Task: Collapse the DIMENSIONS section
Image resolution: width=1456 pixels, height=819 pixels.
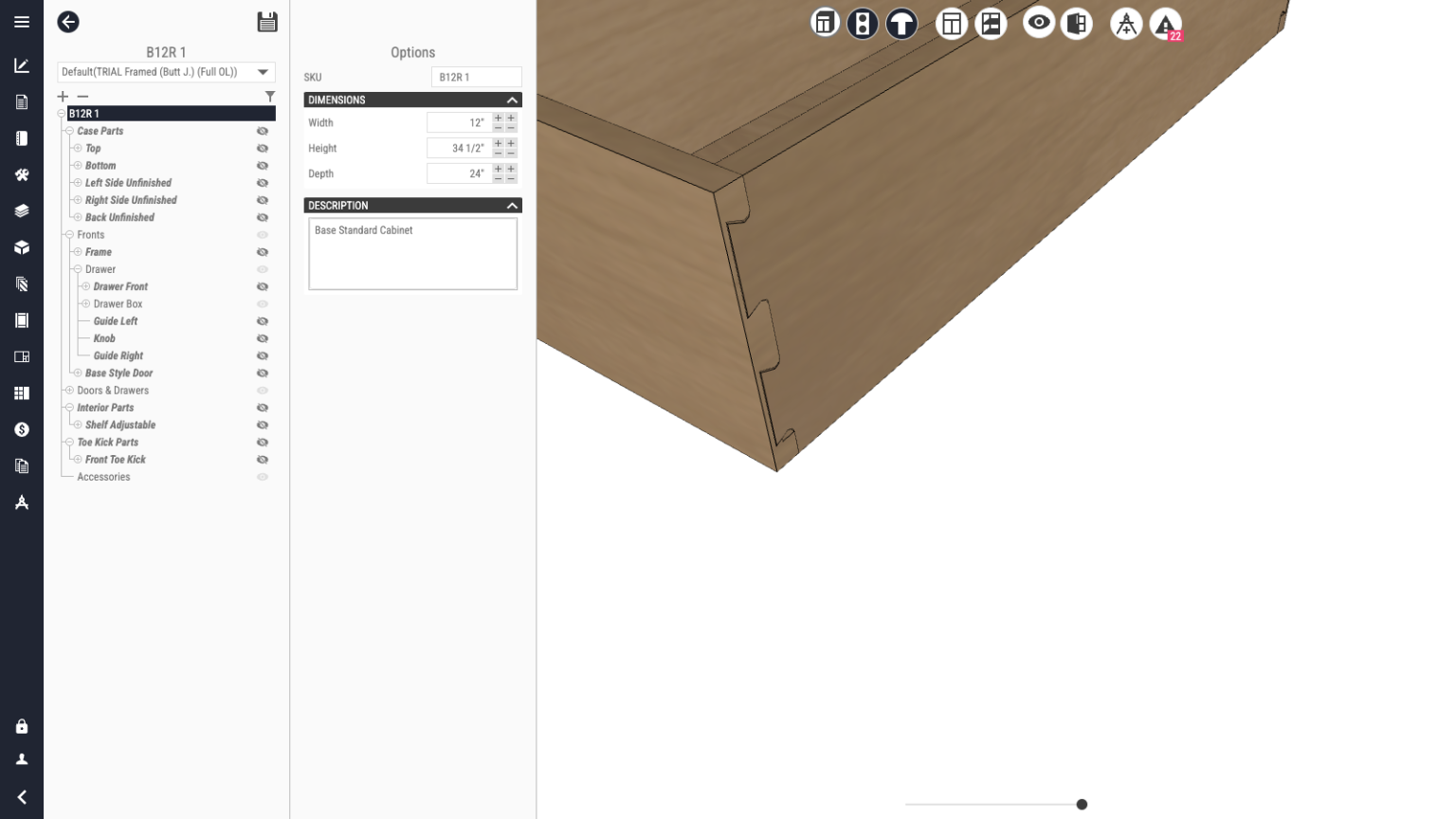Action: [511, 100]
